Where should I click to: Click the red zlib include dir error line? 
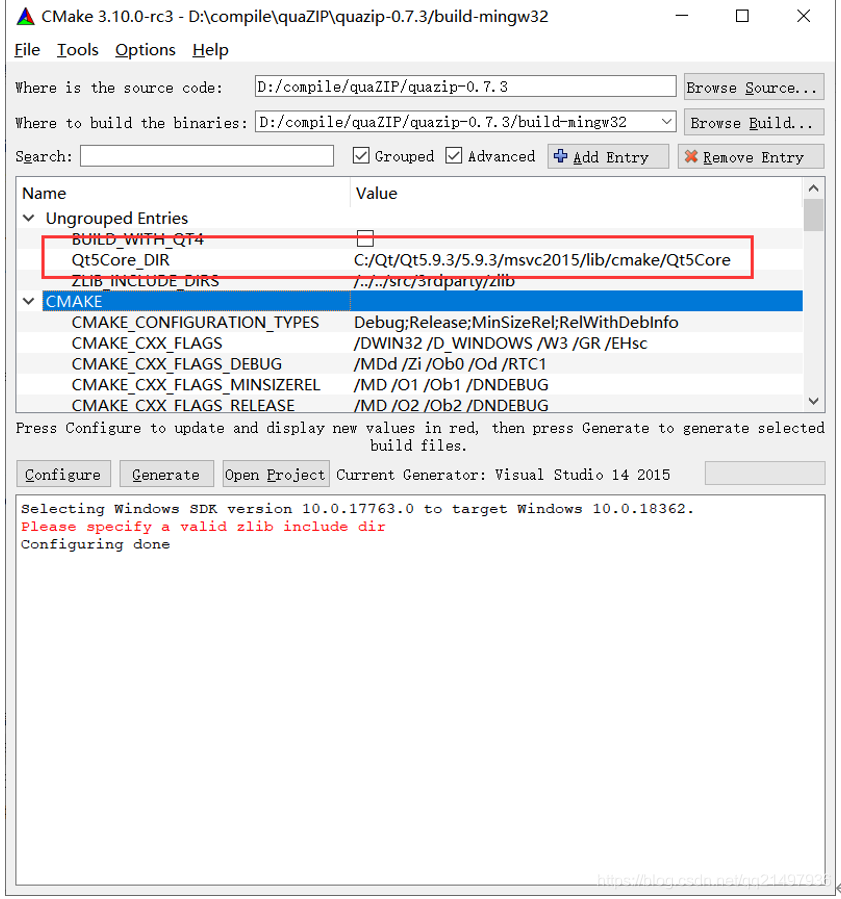[x=203, y=526]
